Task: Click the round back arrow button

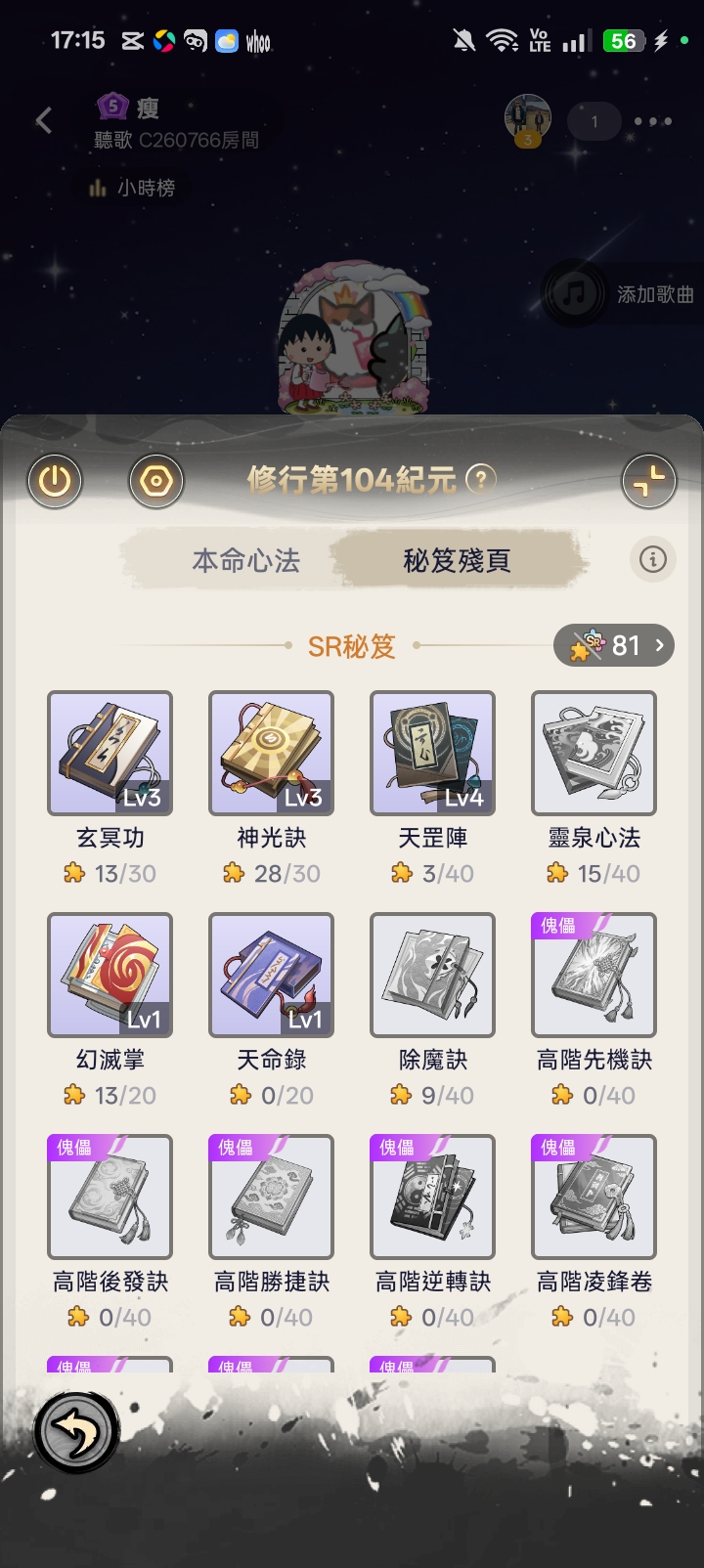Action: point(76,1432)
